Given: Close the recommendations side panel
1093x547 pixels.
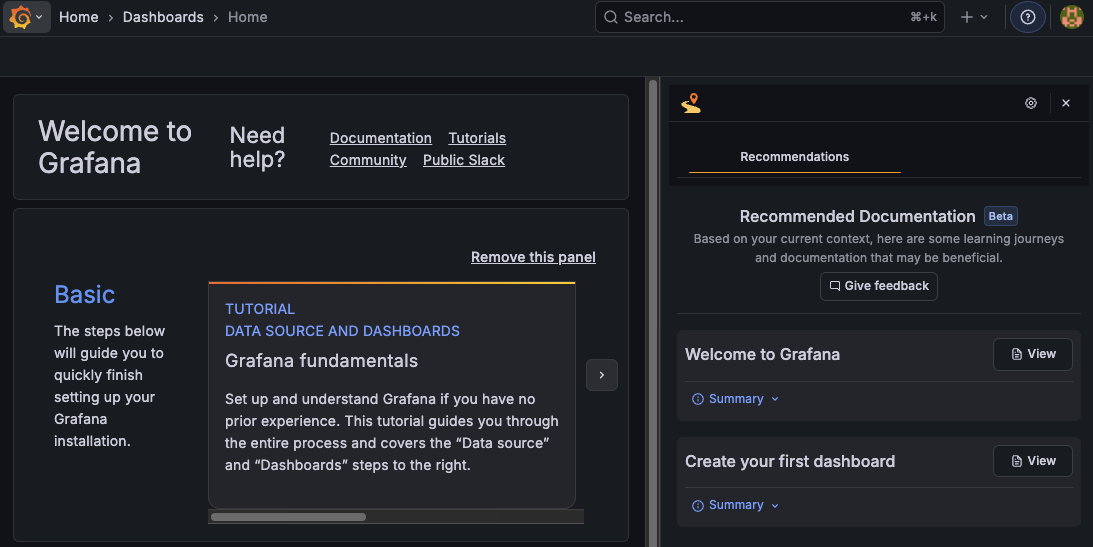Looking at the screenshot, I should tap(1066, 103).
